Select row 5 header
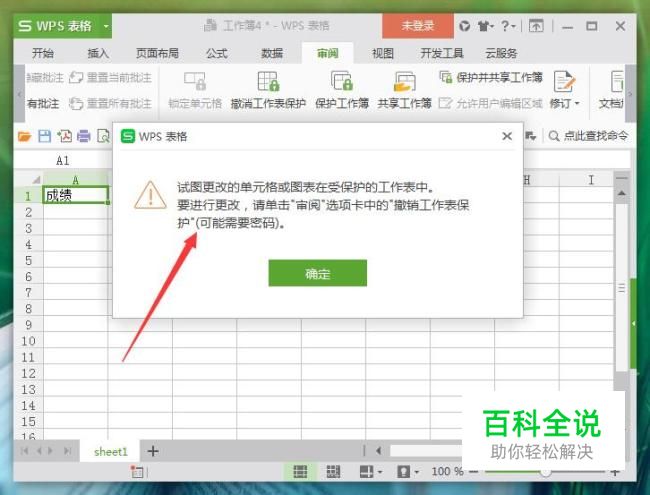This screenshot has height=495, width=650. (29, 260)
